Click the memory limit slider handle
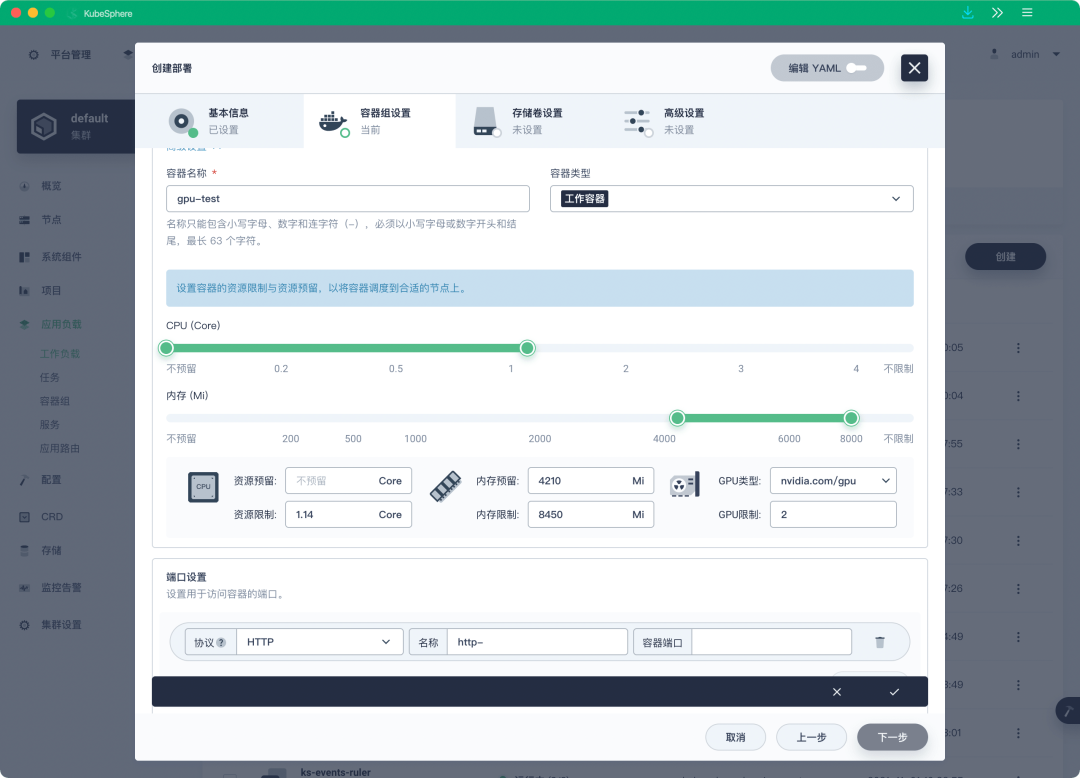The image size is (1080, 778). [x=851, y=418]
